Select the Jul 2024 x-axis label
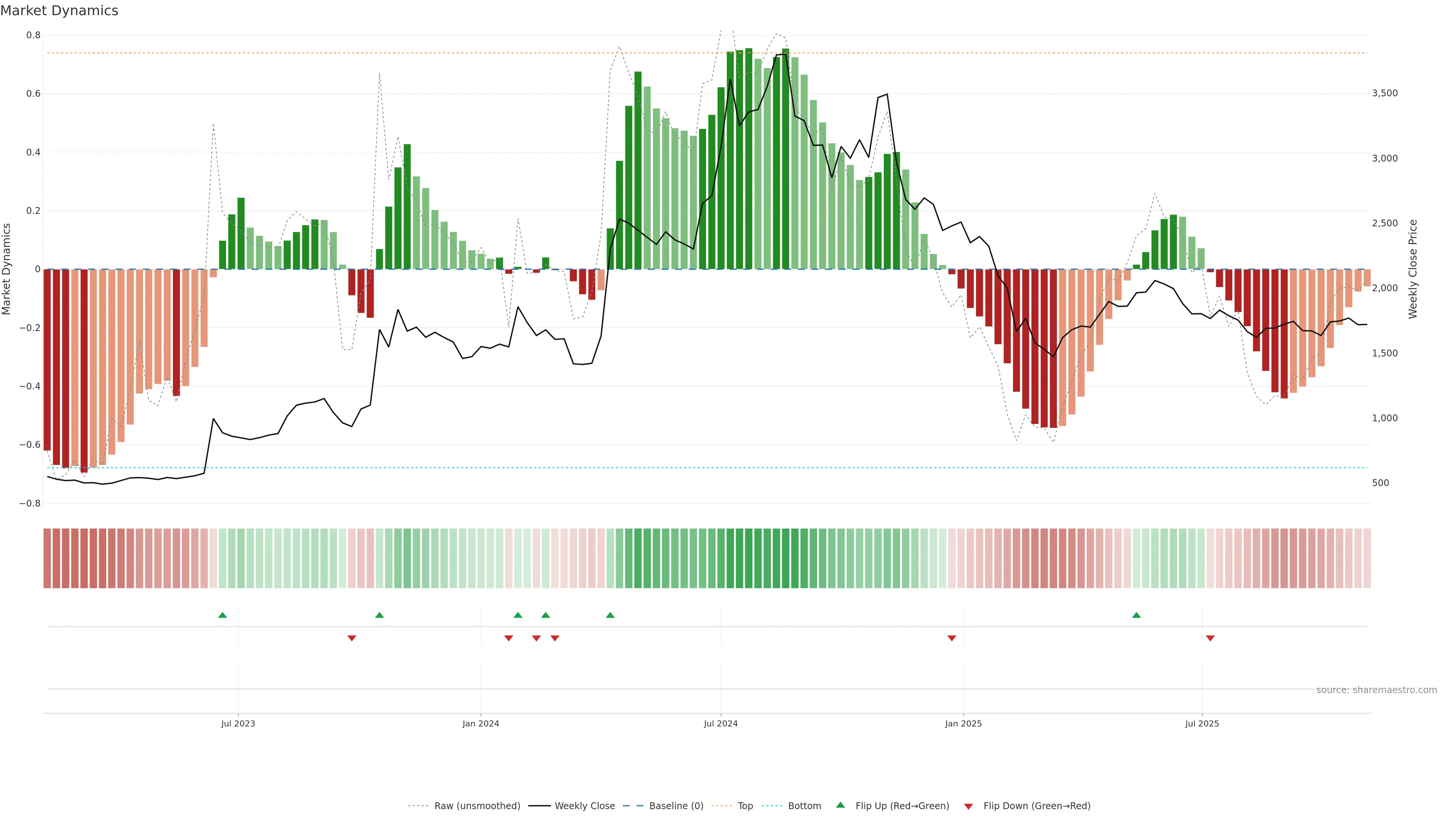1456x819 pixels. pos(721,723)
